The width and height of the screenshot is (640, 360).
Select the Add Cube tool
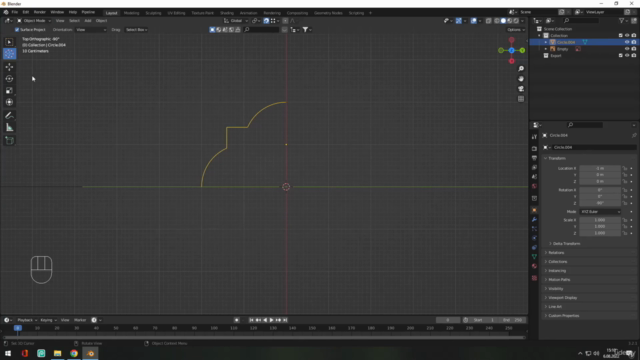click(9, 141)
